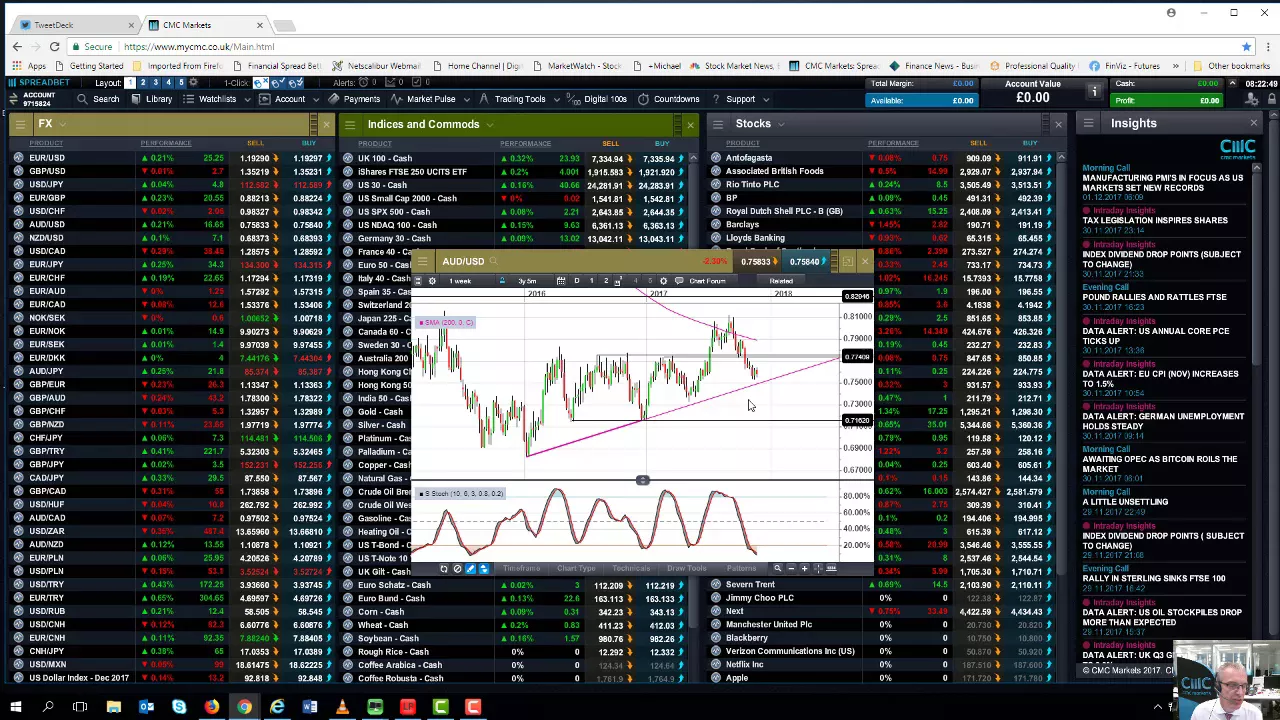Open the Technicals tab
Screen dimensions: 1280x720
point(631,568)
